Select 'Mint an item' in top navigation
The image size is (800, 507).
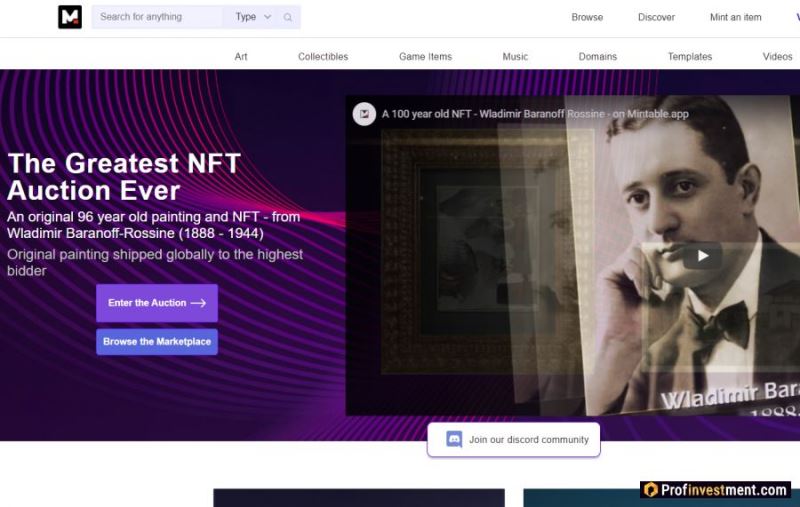pos(735,17)
